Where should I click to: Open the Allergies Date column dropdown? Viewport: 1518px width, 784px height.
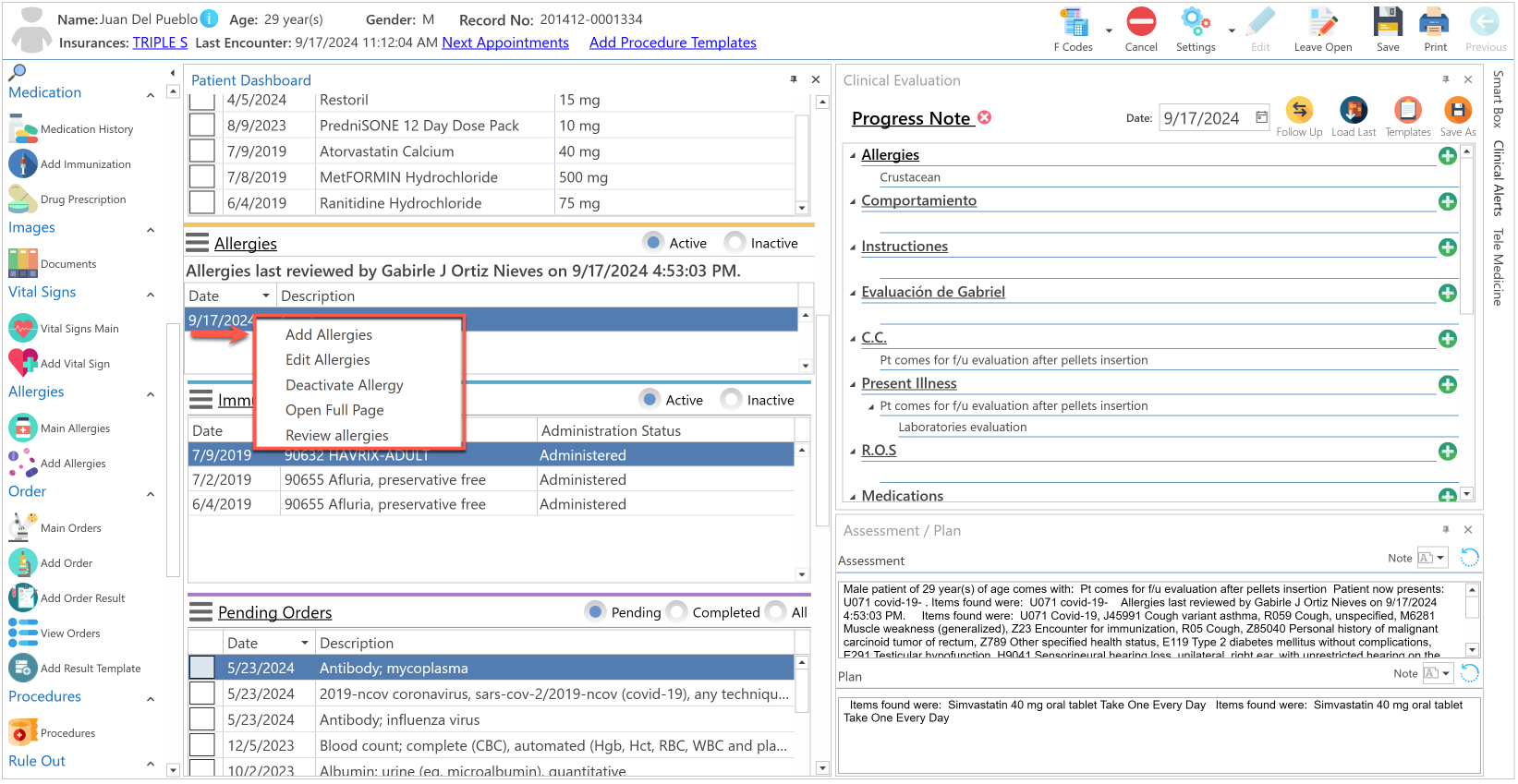coord(266,296)
